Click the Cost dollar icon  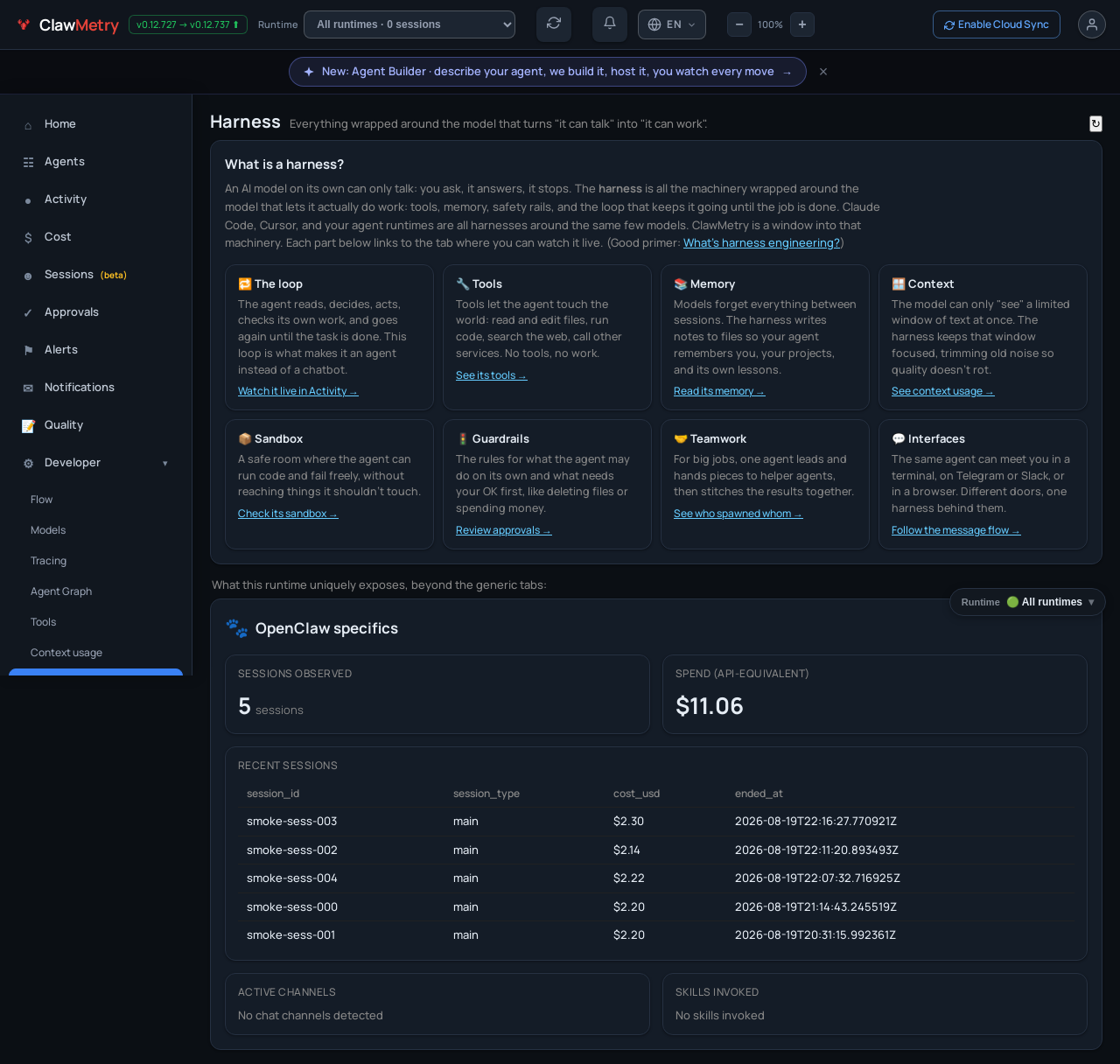(28, 237)
